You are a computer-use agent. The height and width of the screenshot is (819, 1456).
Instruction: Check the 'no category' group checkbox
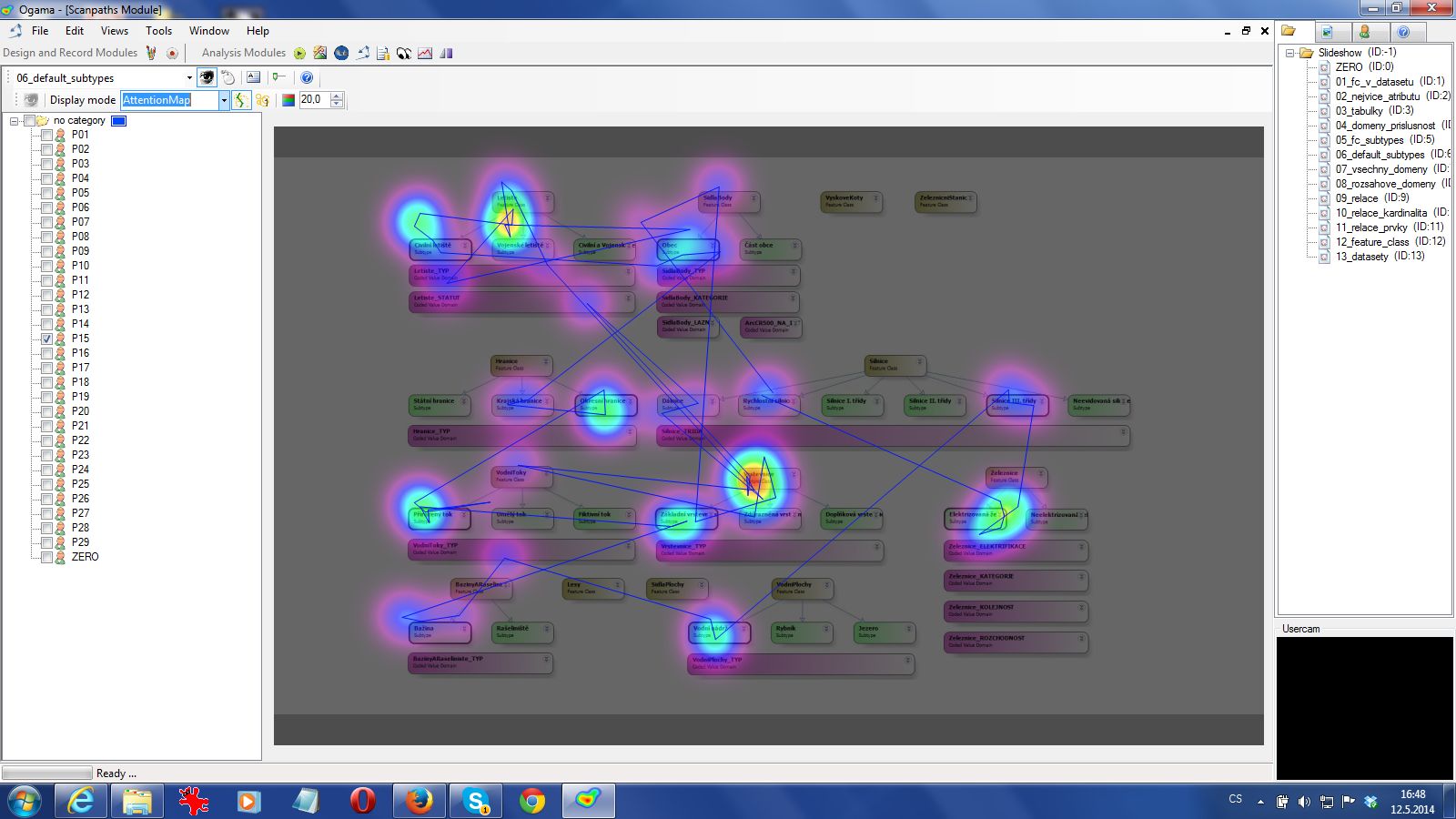(x=29, y=120)
